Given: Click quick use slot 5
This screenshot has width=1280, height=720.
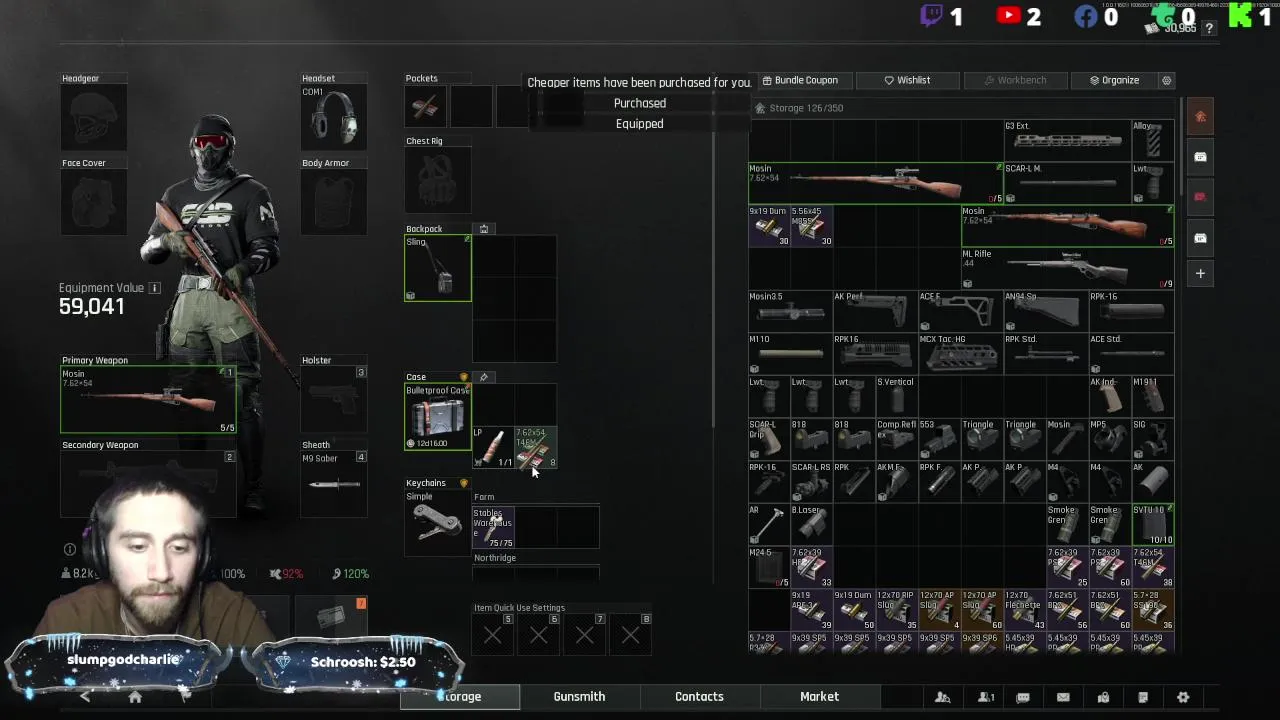Looking at the screenshot, I should click(493, 633).
